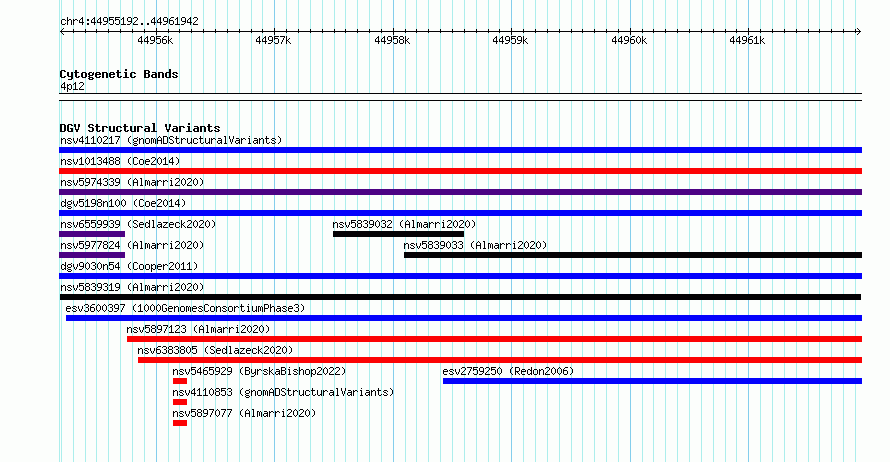Click the 44958k ruler tick label
The height and width of the screenshot is (462, 890).
point(392,40)
